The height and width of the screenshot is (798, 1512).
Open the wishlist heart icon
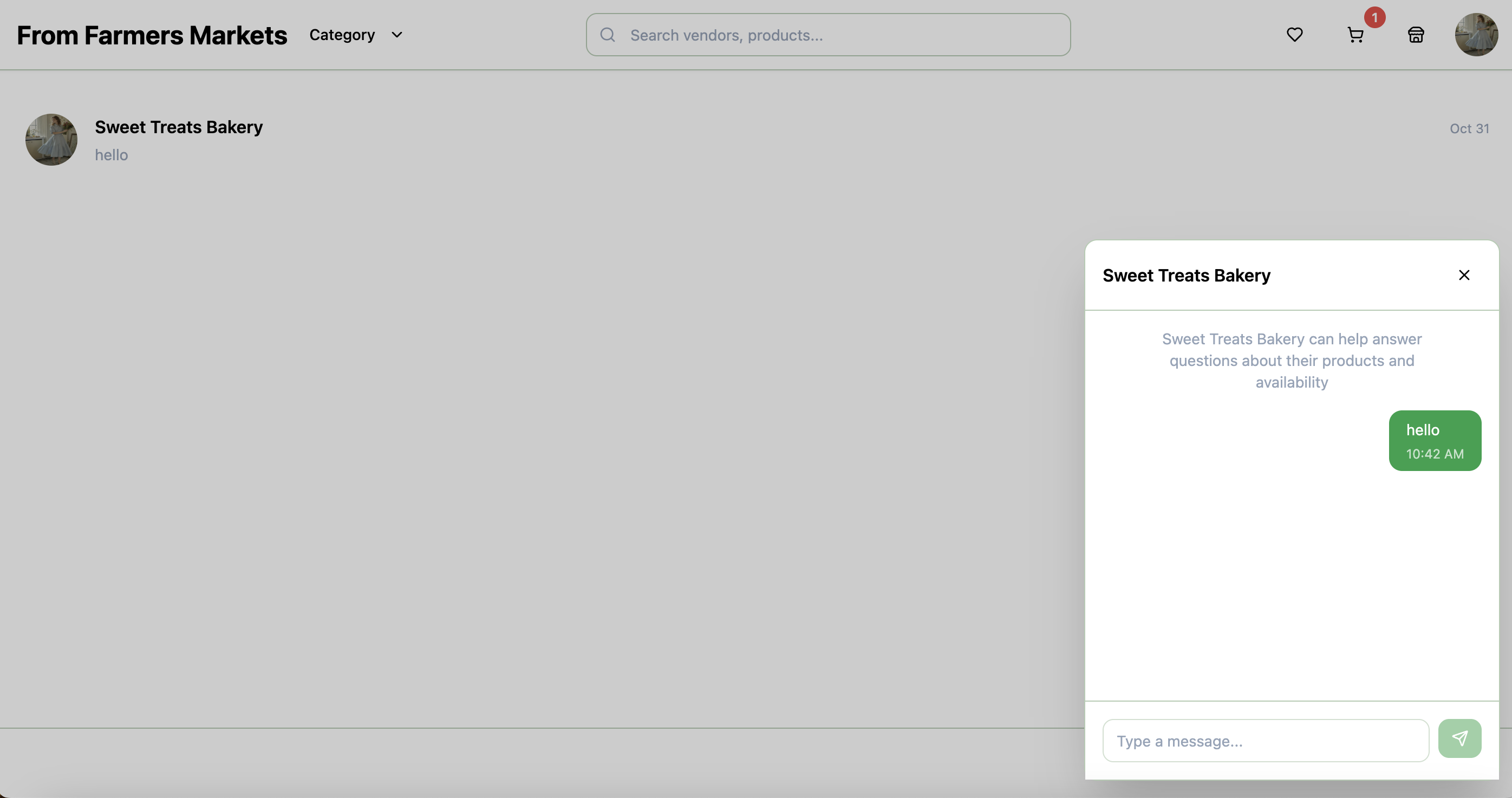click(x=1294, y=35)
